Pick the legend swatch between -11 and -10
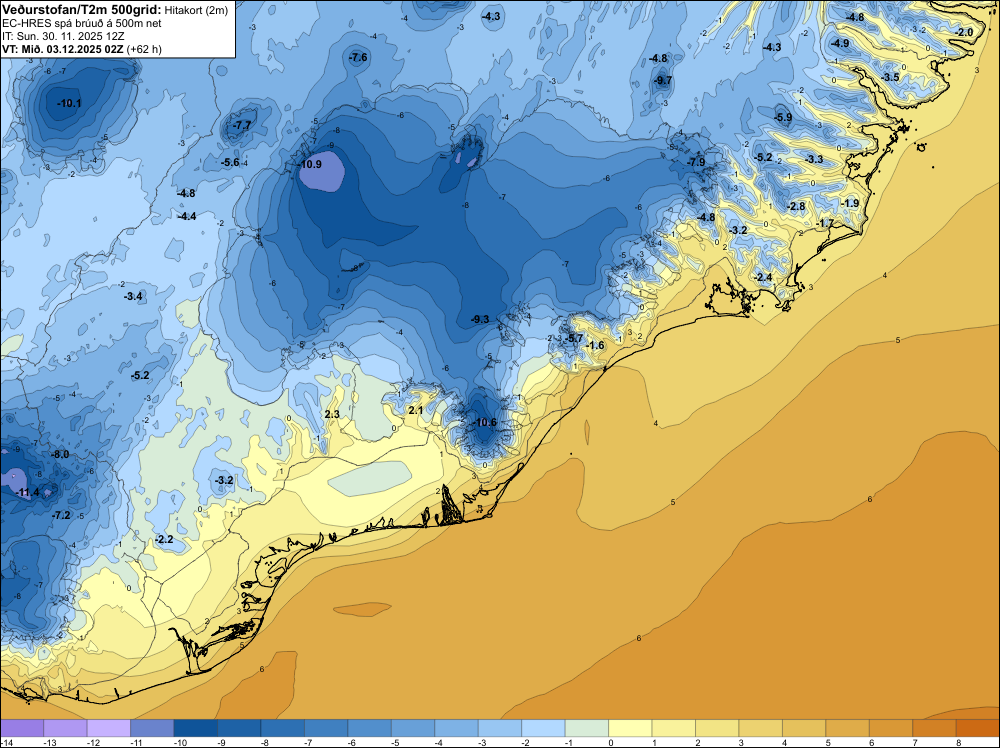This screenshot has width=1000, height=748. (152, 728)
